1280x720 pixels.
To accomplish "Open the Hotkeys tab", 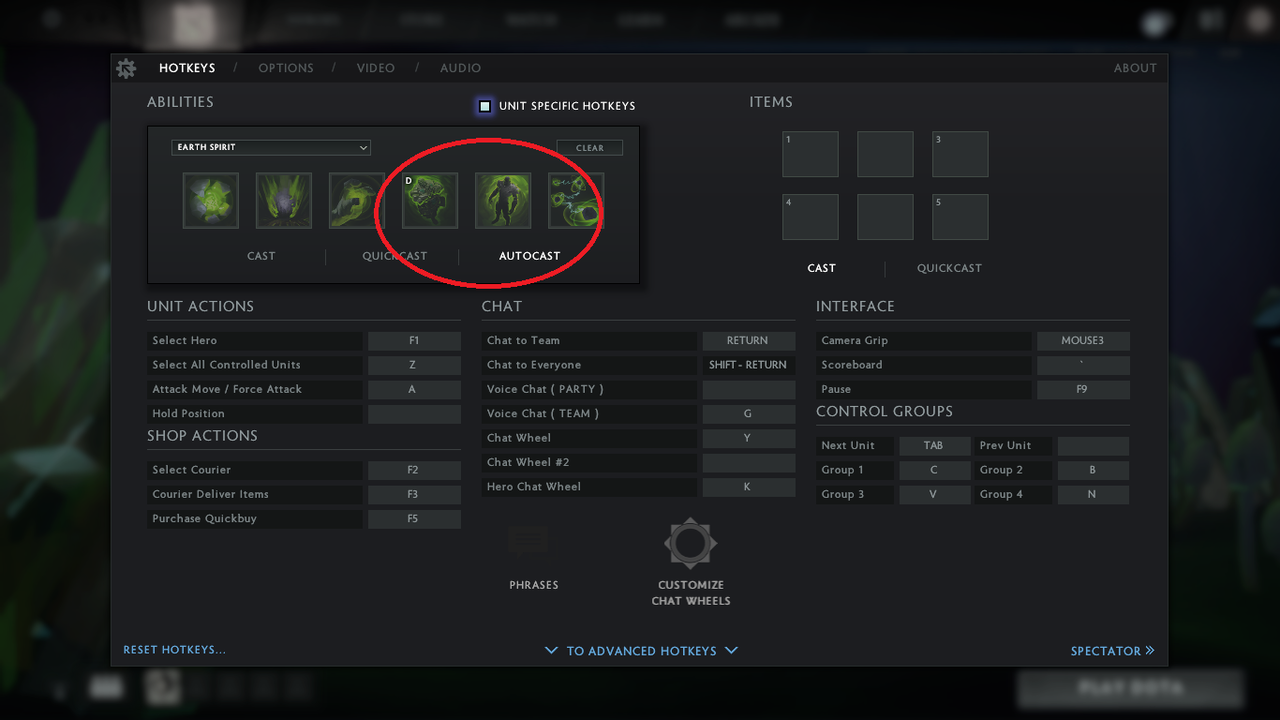I will (x=187, y=68).
